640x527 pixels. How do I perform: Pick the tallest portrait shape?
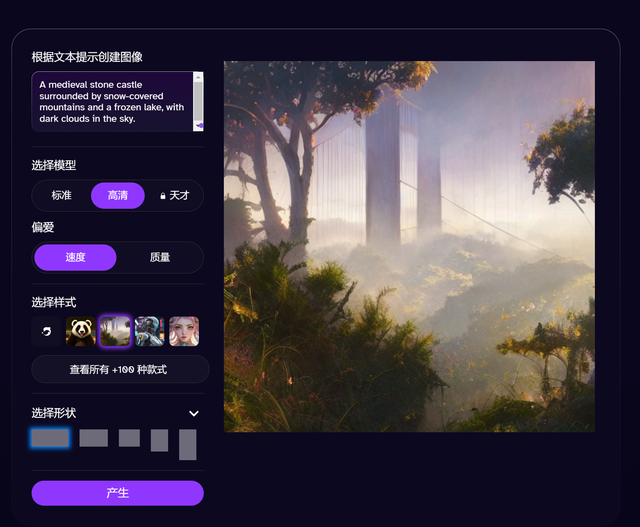tap(187, 444)
